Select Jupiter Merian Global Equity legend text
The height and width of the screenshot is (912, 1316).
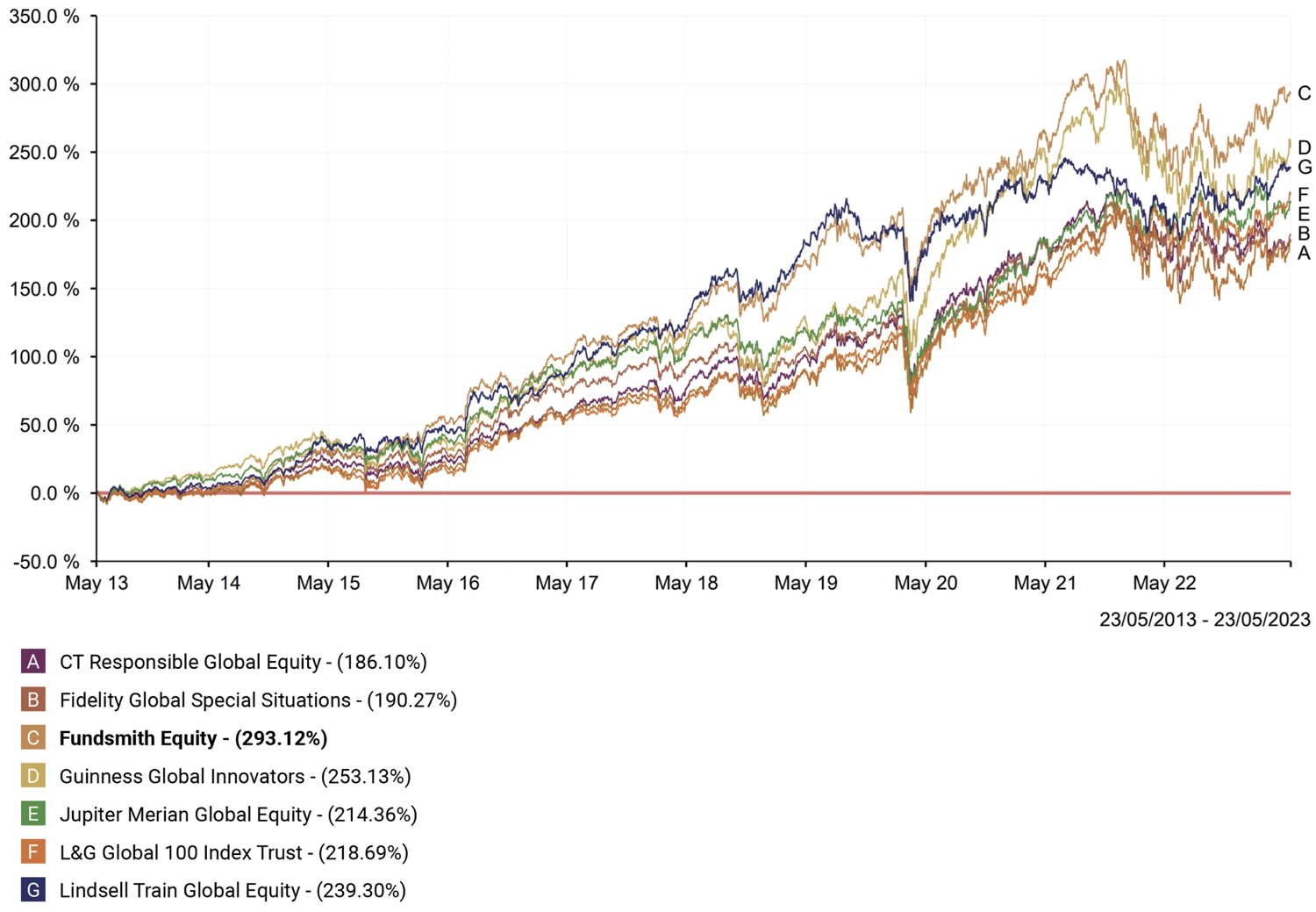(238, 814)
